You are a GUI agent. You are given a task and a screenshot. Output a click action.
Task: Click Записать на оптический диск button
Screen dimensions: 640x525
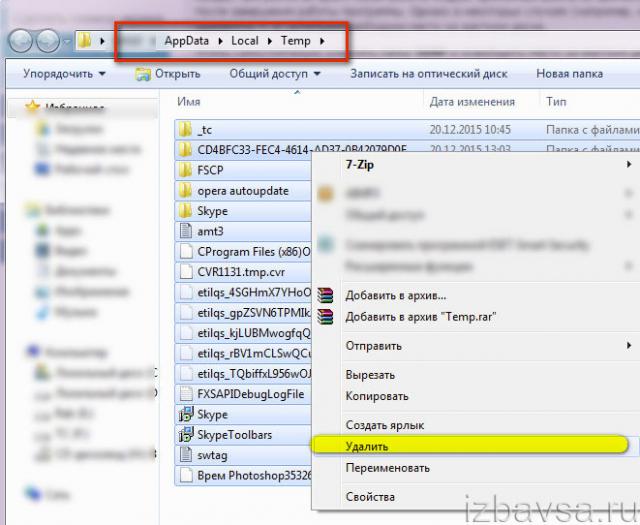click(x=429, y=74)
